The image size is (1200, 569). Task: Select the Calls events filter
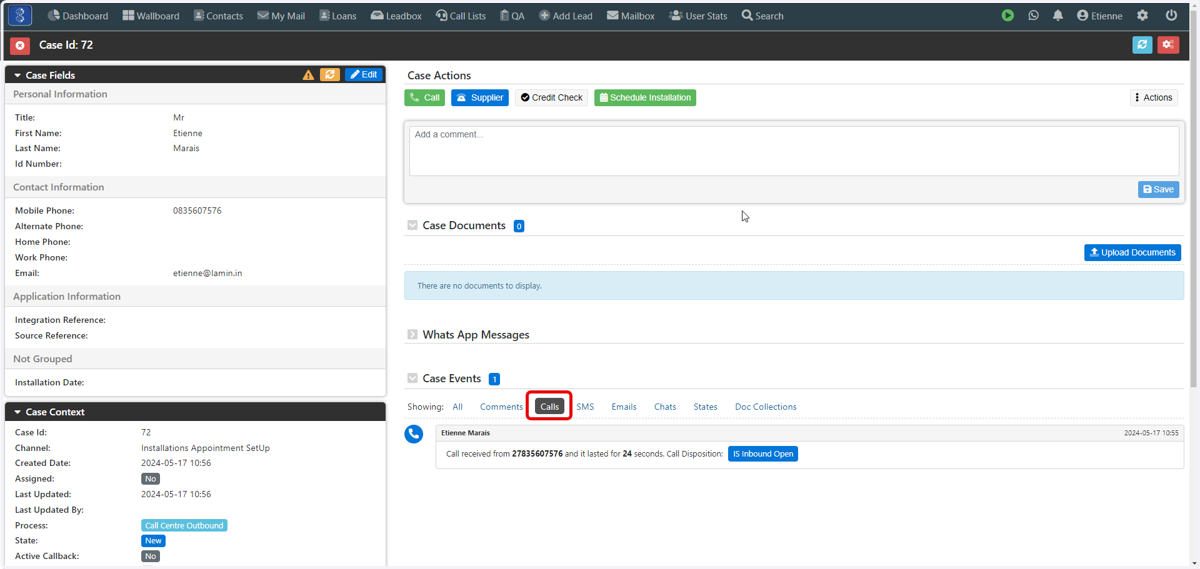pyautogui.click(x=549, y=407)
